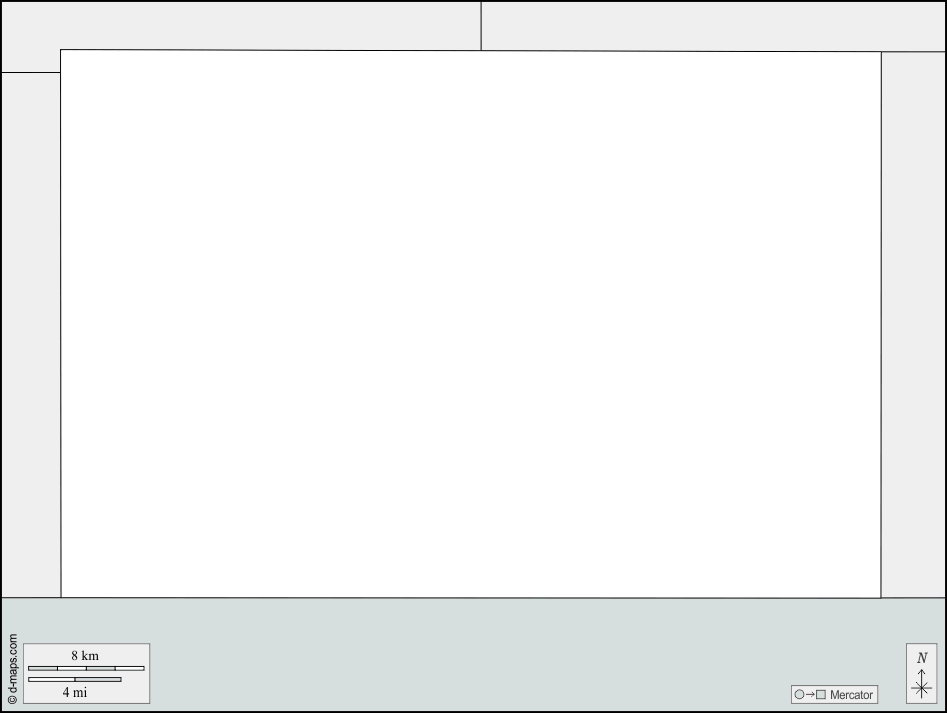Screen dimensions: 947x713
Task: Click the square icon beside Mercator
Action: tap(821, 695)
